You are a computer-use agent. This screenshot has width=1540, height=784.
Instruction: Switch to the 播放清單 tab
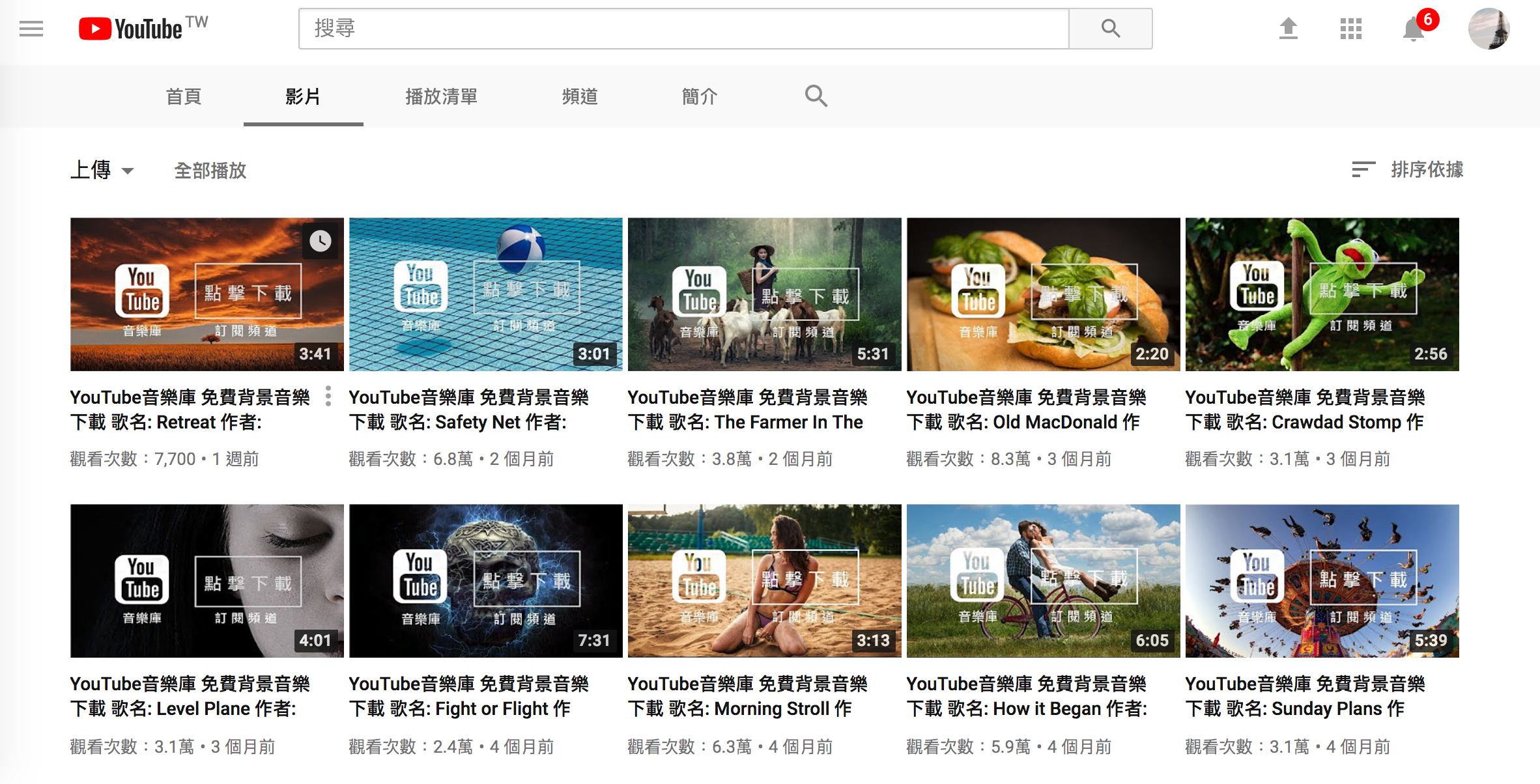pos(441,96)
